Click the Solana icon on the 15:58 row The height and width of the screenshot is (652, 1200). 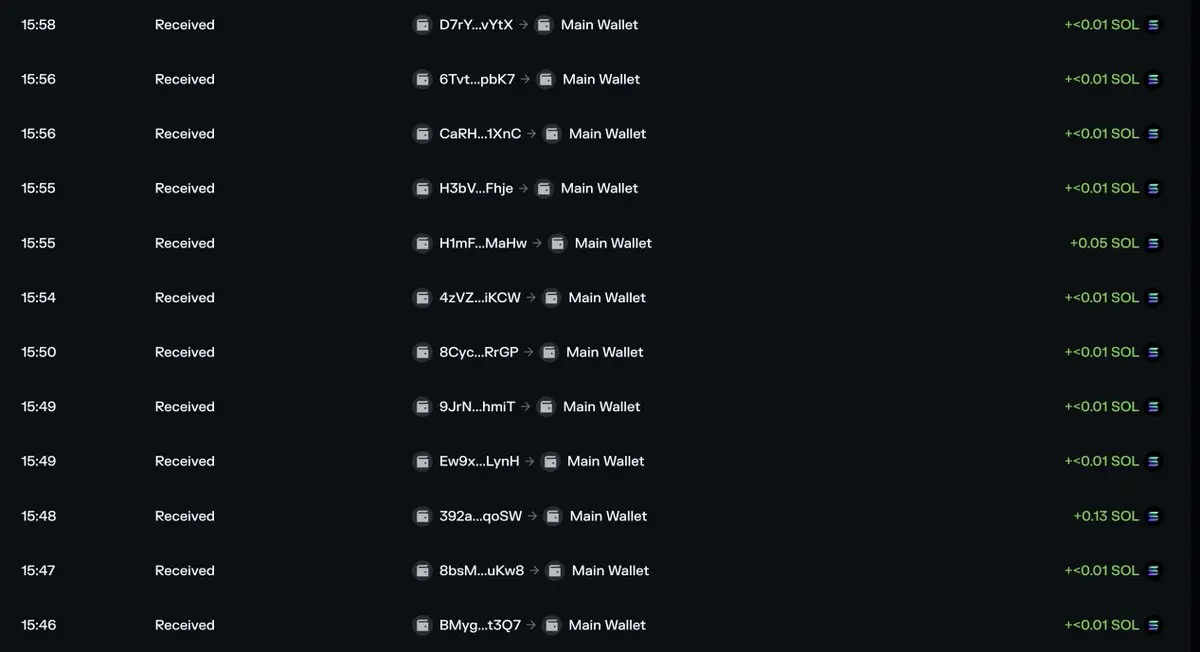[1153, 25]
